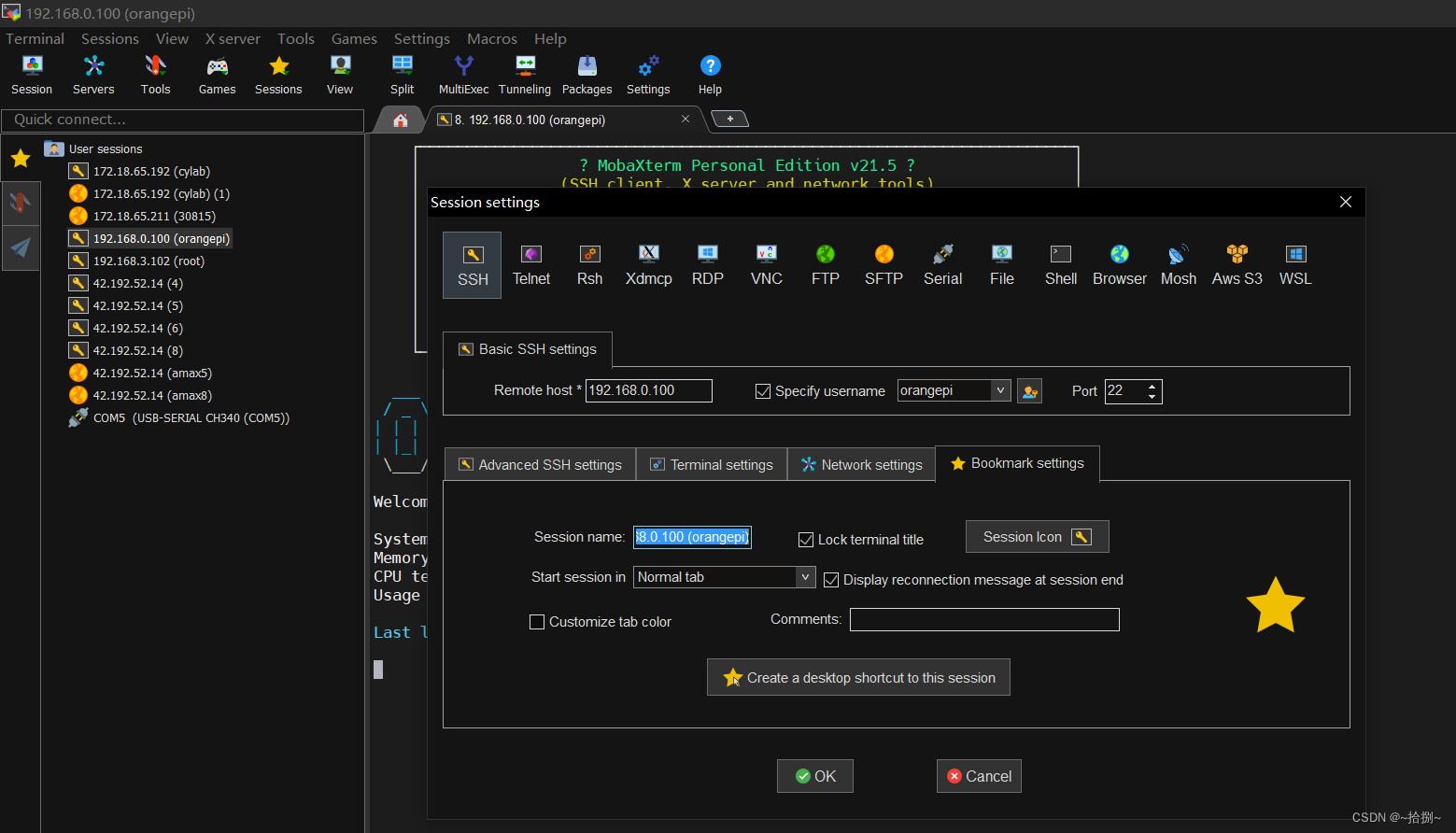Click the Cancel button
The height and width of the screenshot is (833, 1456).
click(979, 776)
